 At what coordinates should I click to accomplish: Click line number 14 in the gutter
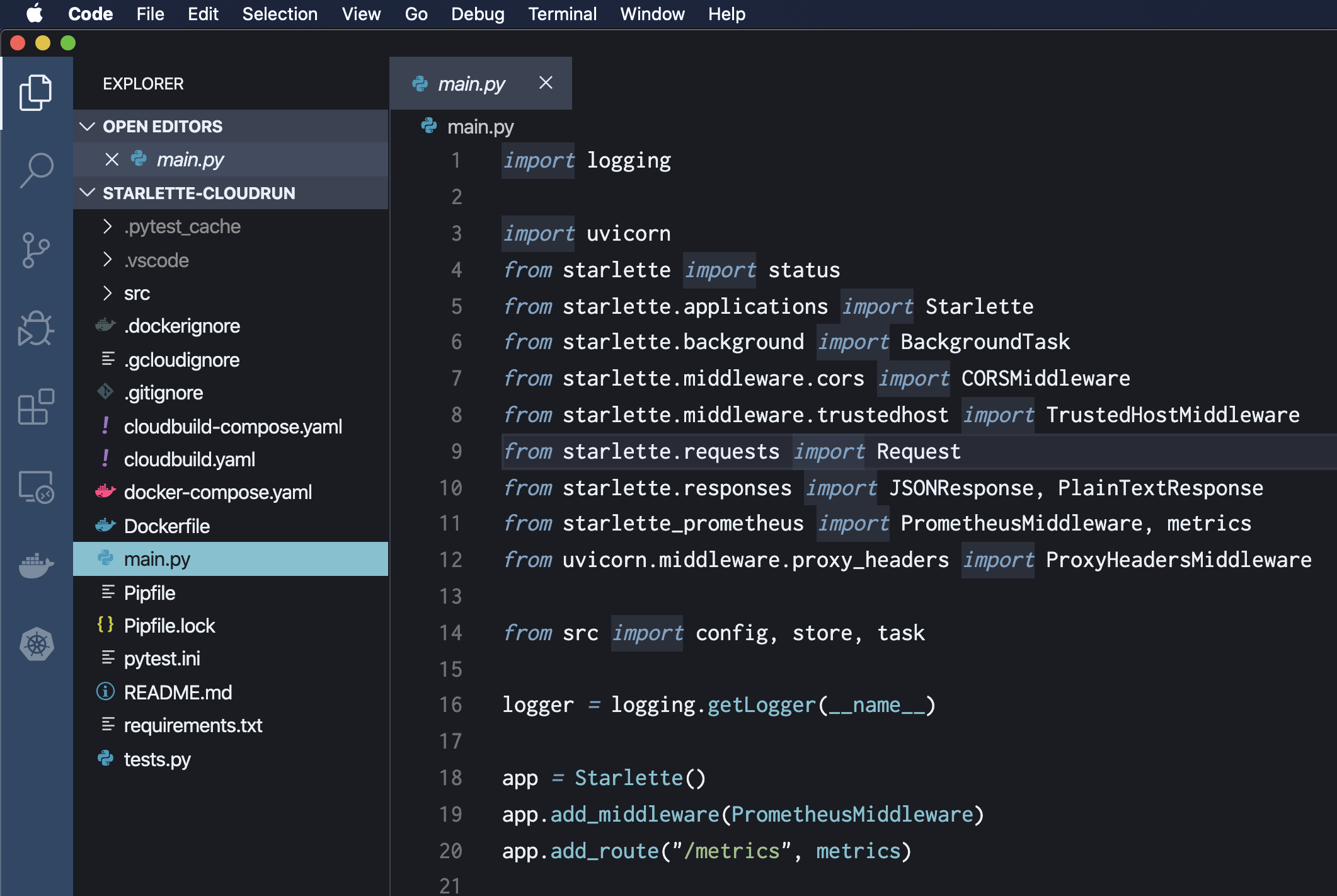[x=450, y=633]
